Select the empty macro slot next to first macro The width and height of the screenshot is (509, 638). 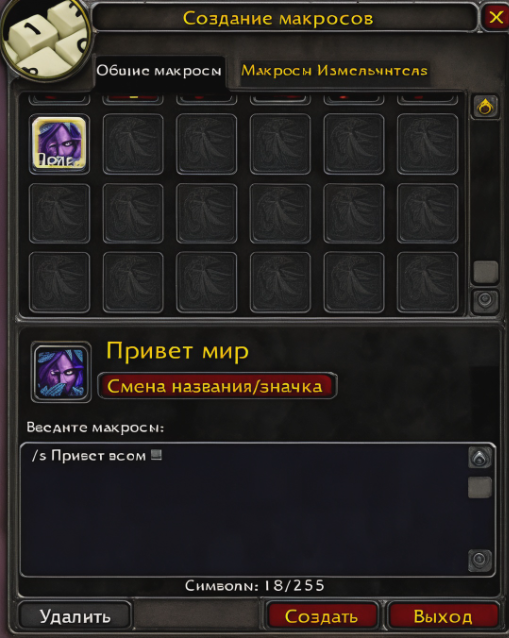click(133, 144)
